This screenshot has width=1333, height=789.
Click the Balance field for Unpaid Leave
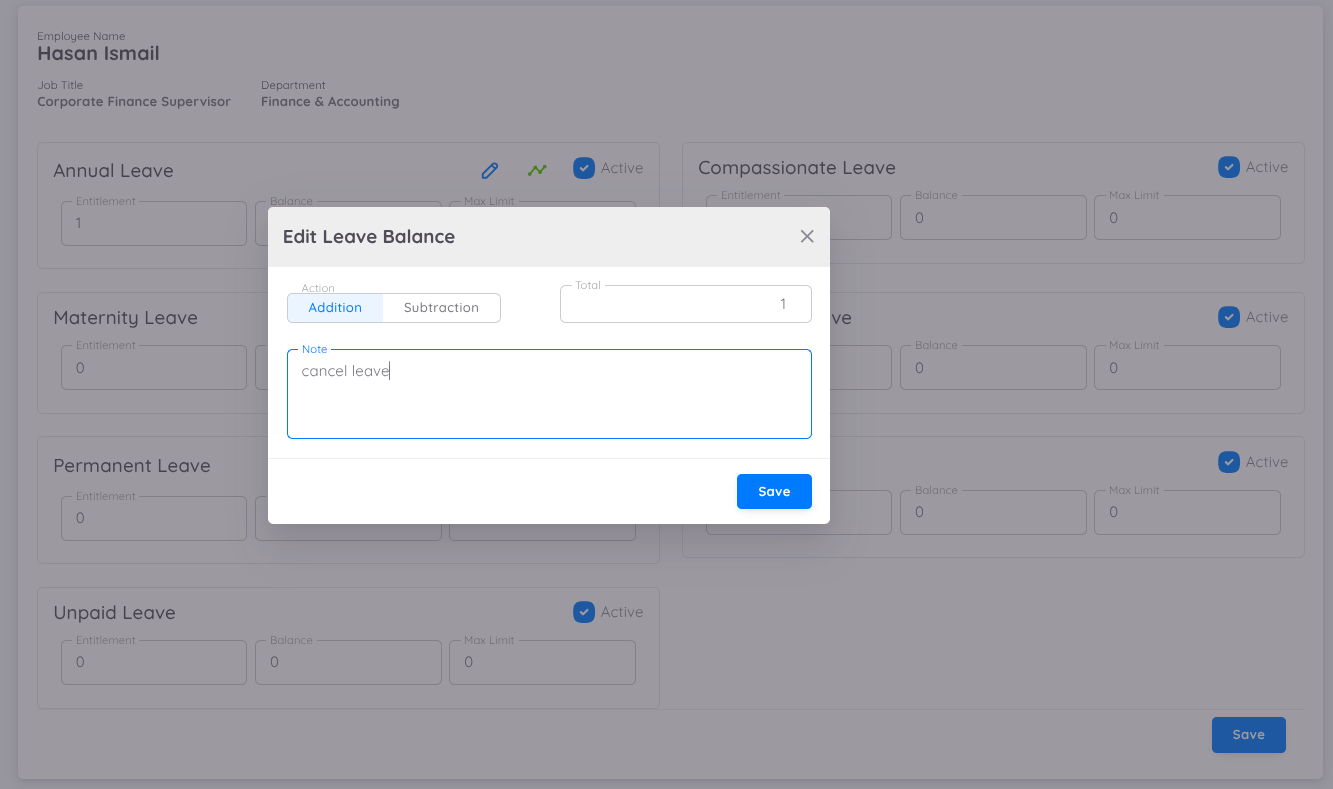pyautogui.click(x=347, y=662)
